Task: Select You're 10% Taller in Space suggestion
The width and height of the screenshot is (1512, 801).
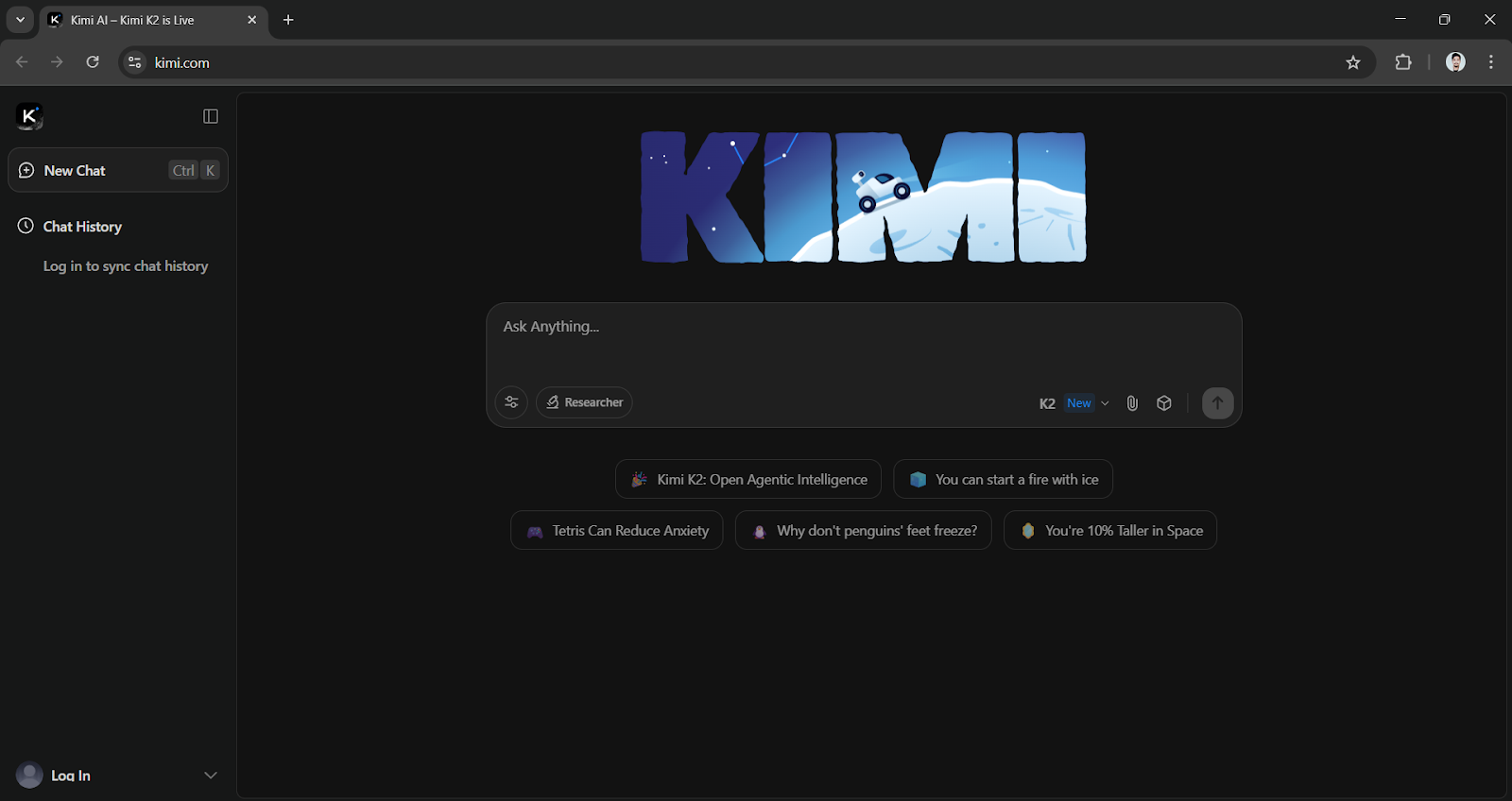Action: 1110,531
